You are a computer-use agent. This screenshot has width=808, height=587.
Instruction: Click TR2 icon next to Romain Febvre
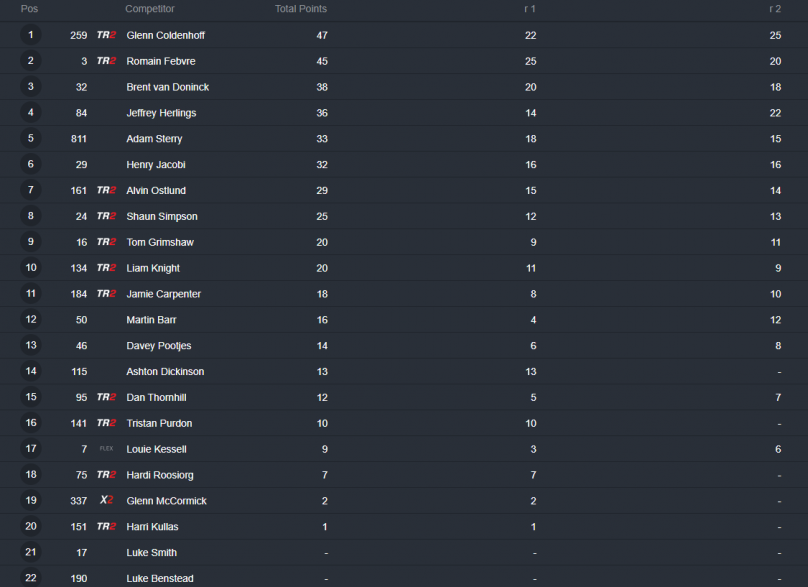pos(106,61)
